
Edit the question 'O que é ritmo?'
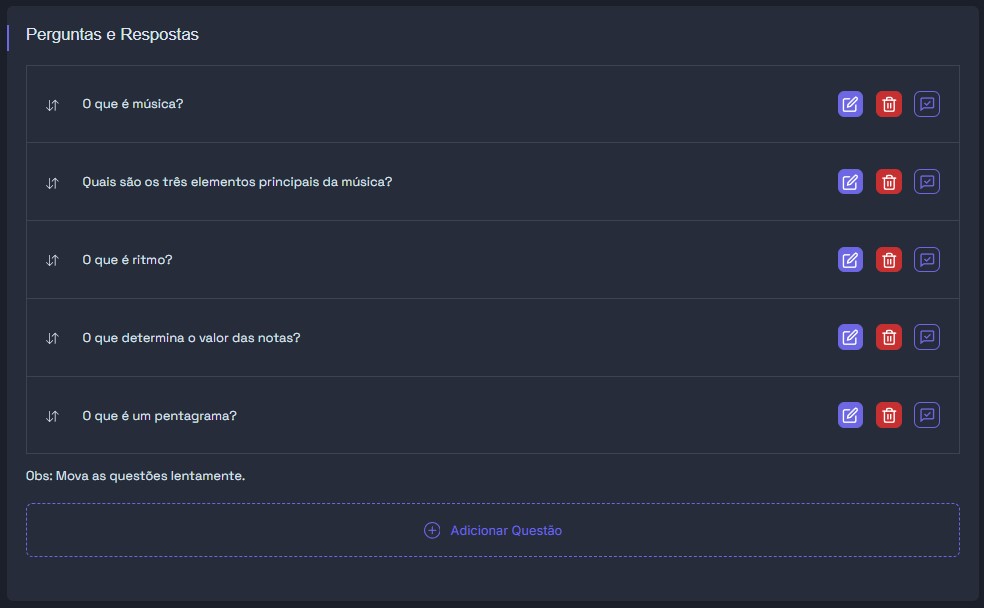[x=850, y=260]
